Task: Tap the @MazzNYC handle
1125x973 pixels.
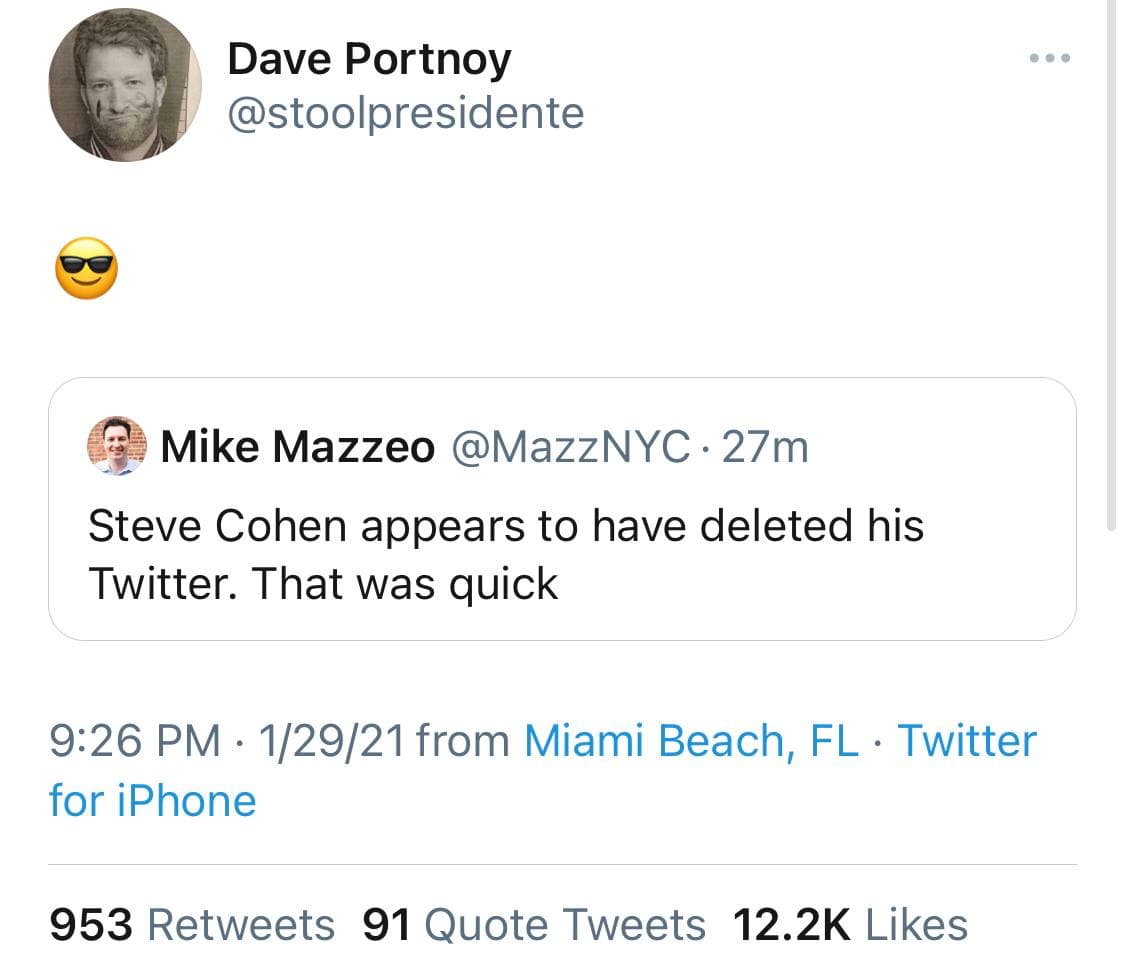Action: click(571, 447)
